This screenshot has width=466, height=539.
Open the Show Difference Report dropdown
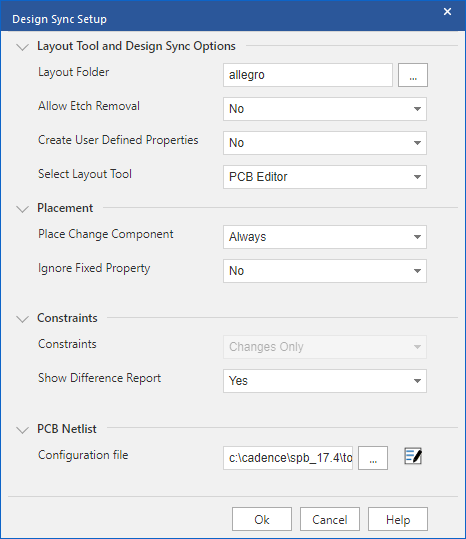[x=325, y=381]
